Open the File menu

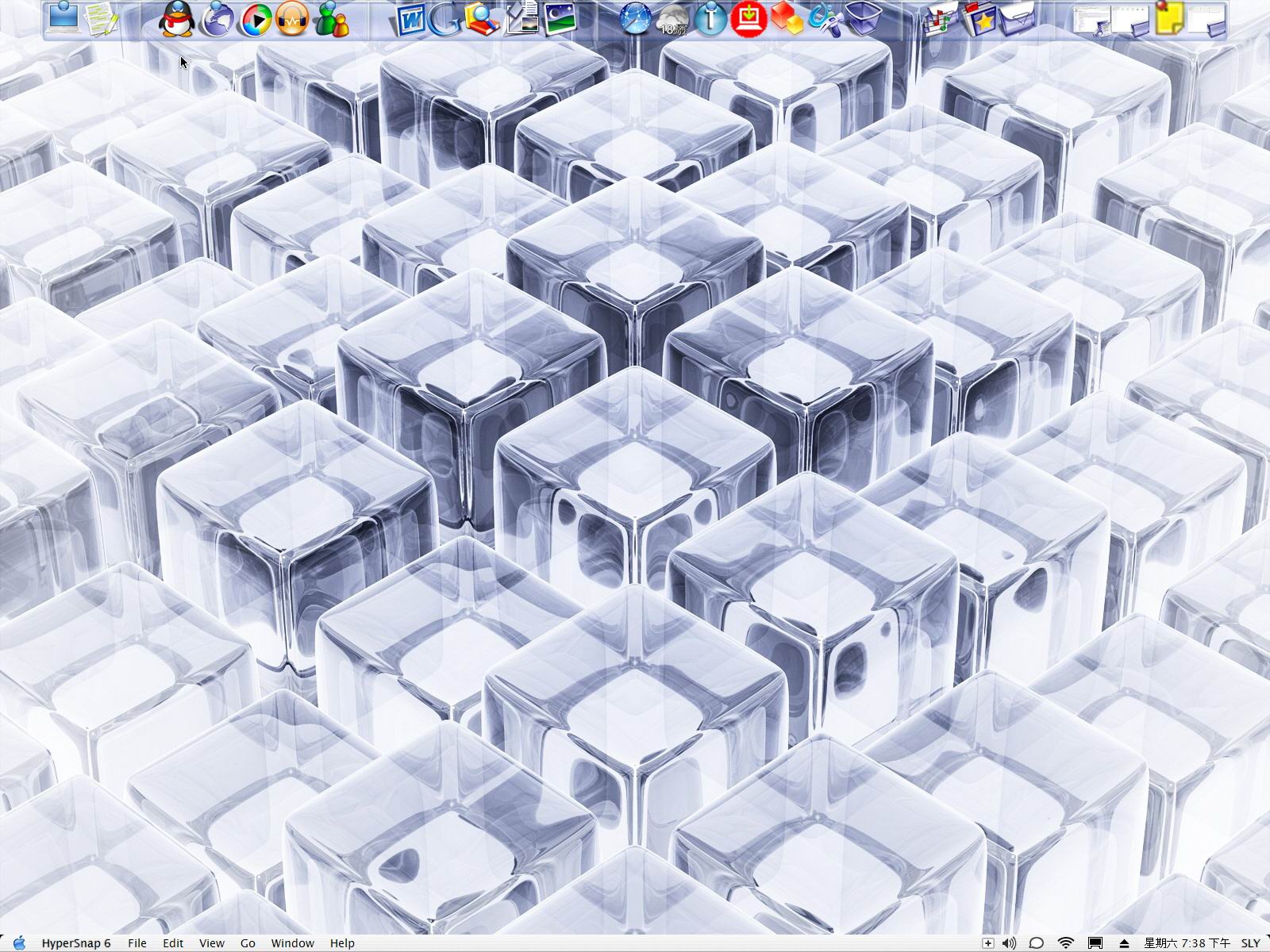[137, 943]
